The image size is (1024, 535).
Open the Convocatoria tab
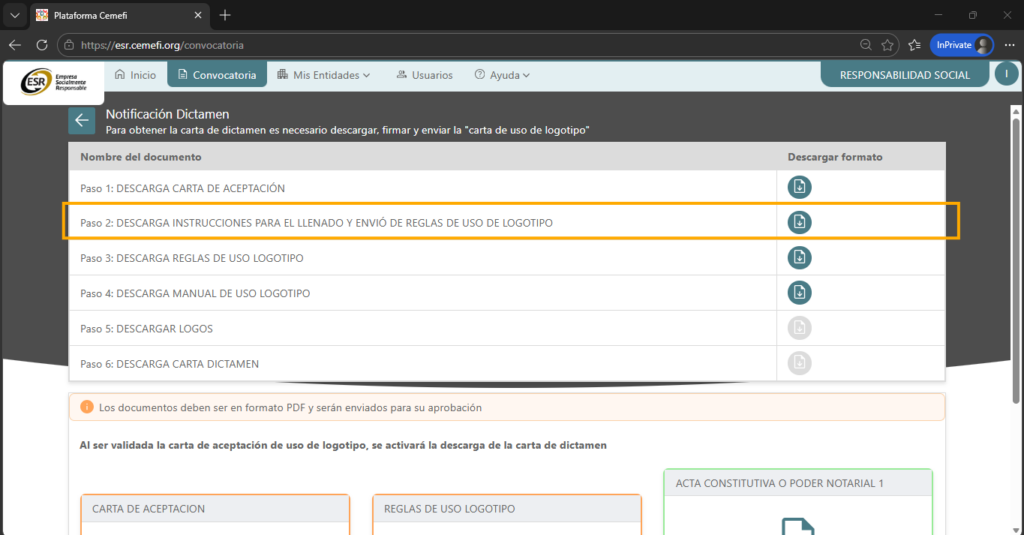(217, 75)
